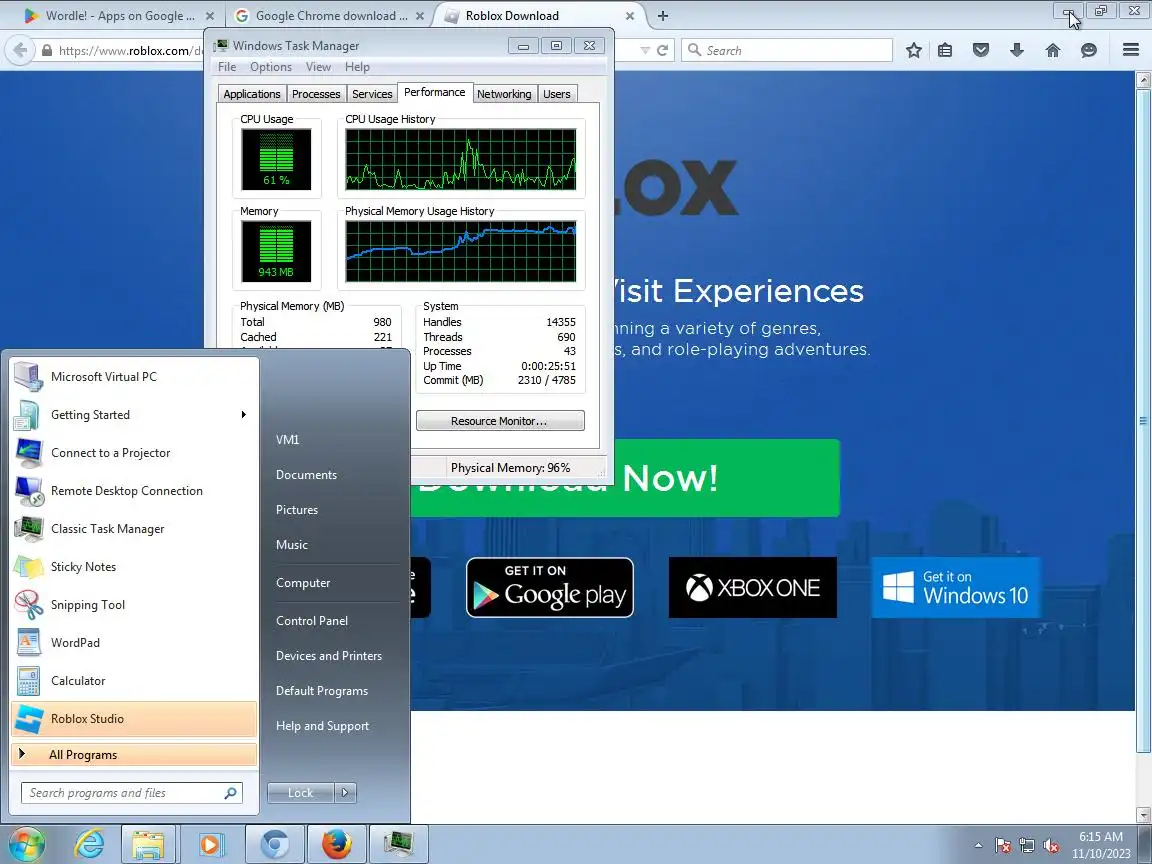Viewport: 1152px width, 864px height.
Task: Click the Lock button
Action: (300, 793)
